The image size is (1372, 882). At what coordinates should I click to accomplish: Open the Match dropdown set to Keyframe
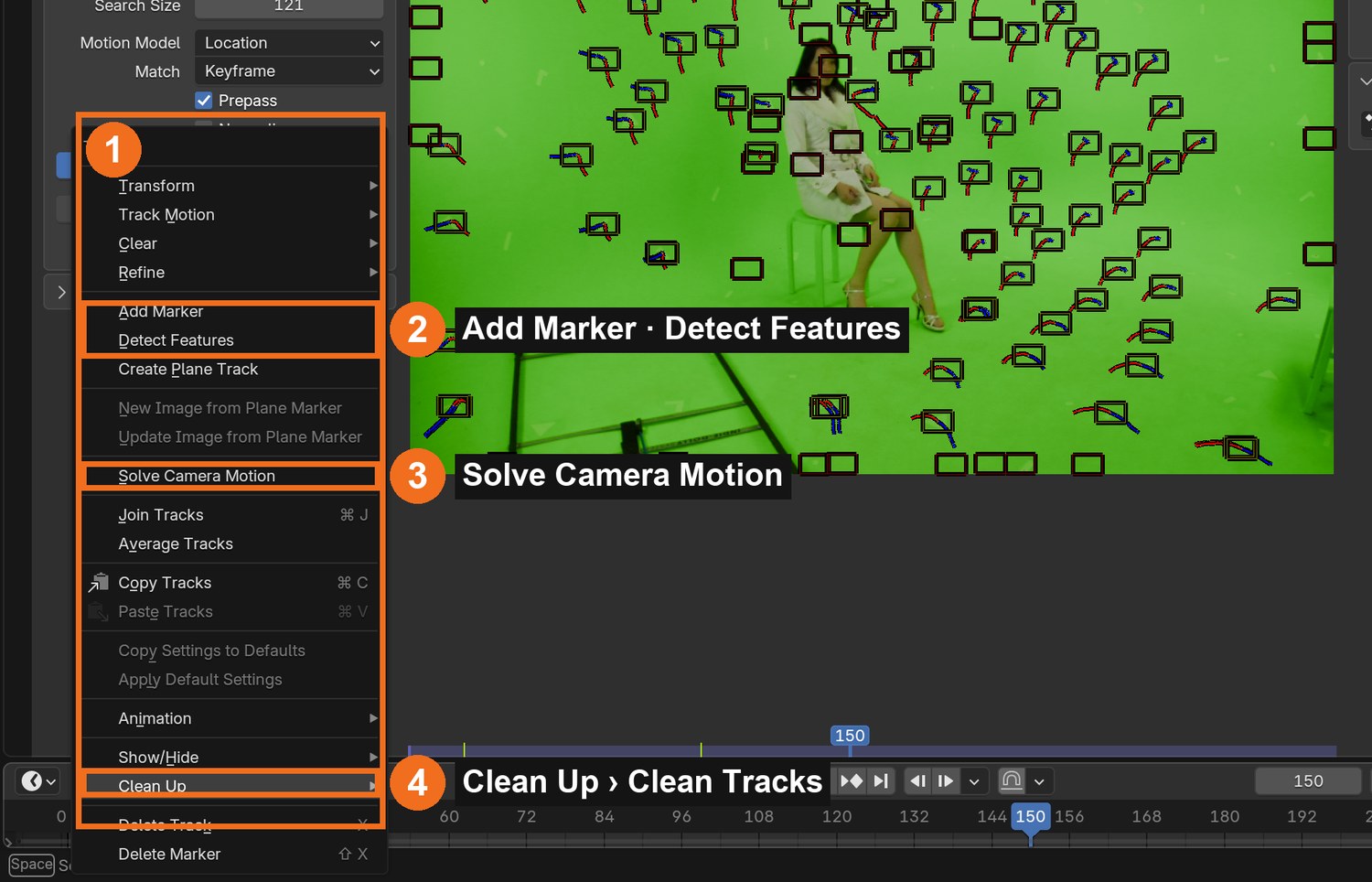(x=289, y=71)
